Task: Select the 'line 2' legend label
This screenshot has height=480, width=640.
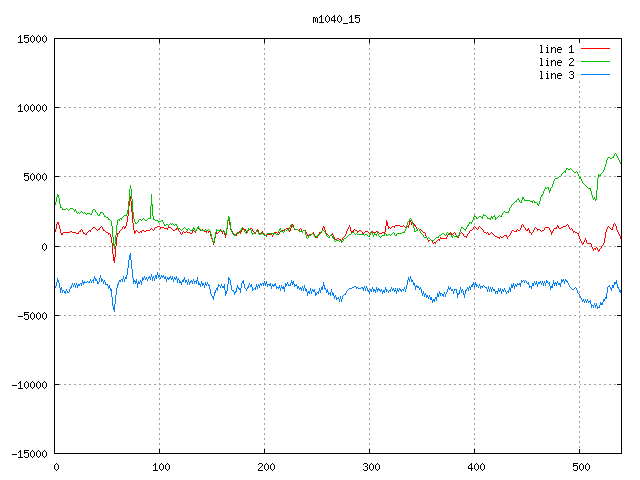Action: click(557, 62)
